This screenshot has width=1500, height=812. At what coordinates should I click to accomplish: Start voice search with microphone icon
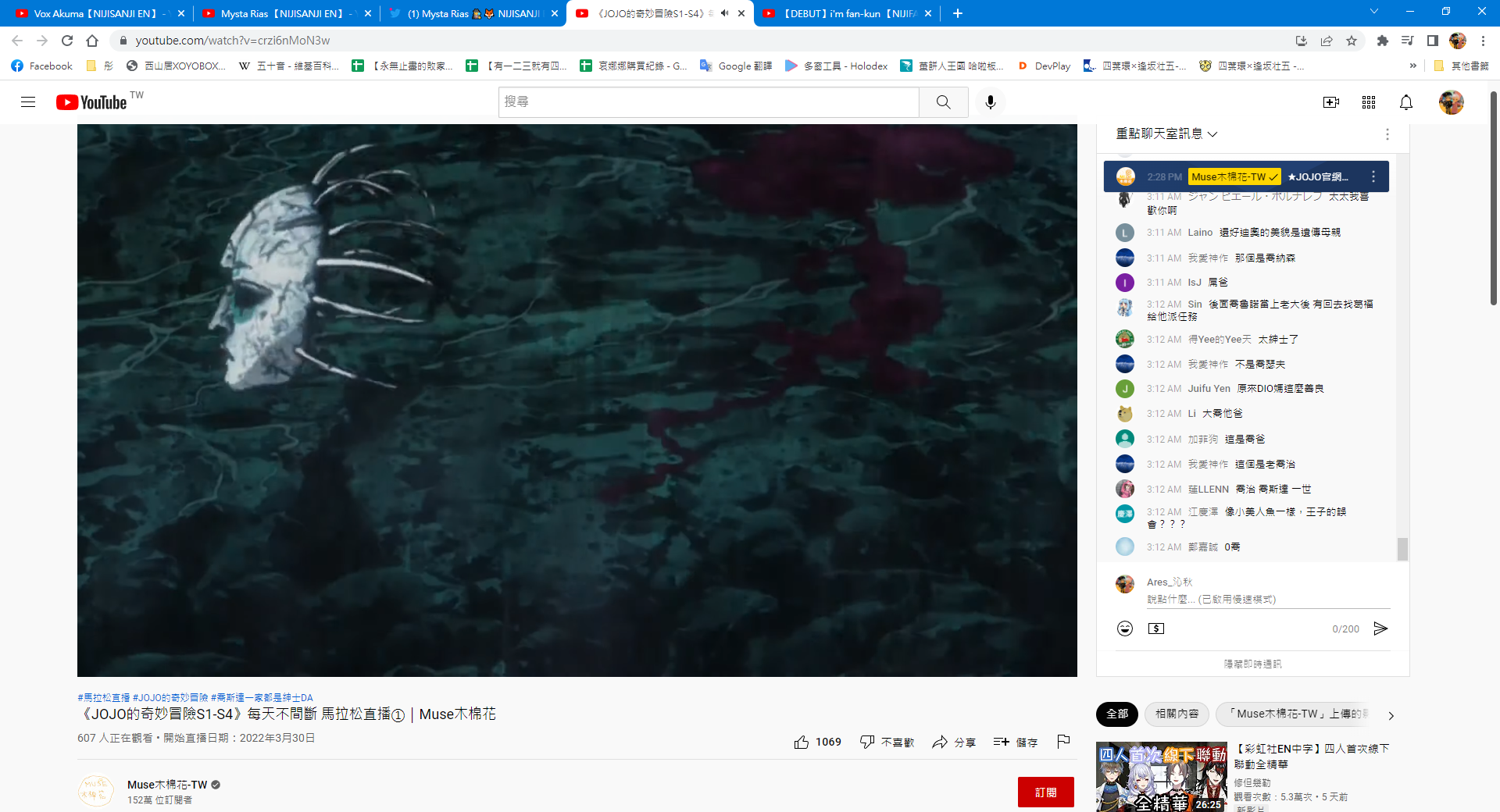[x=991, y=102]
